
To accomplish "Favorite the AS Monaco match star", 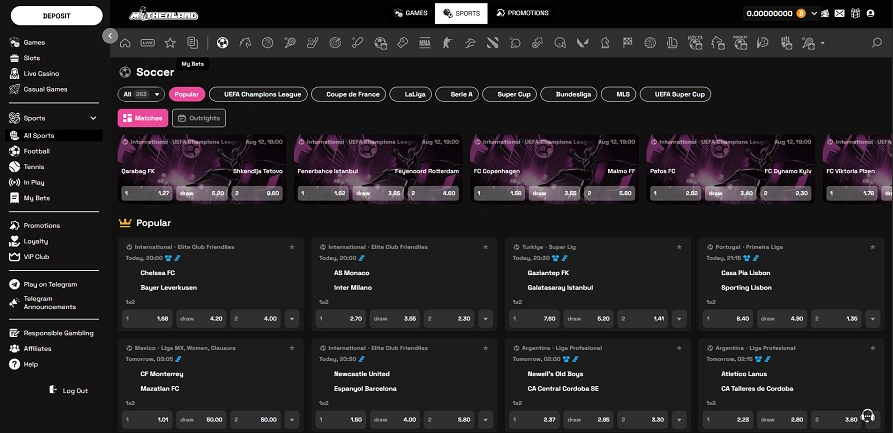I will click(486, 247).
